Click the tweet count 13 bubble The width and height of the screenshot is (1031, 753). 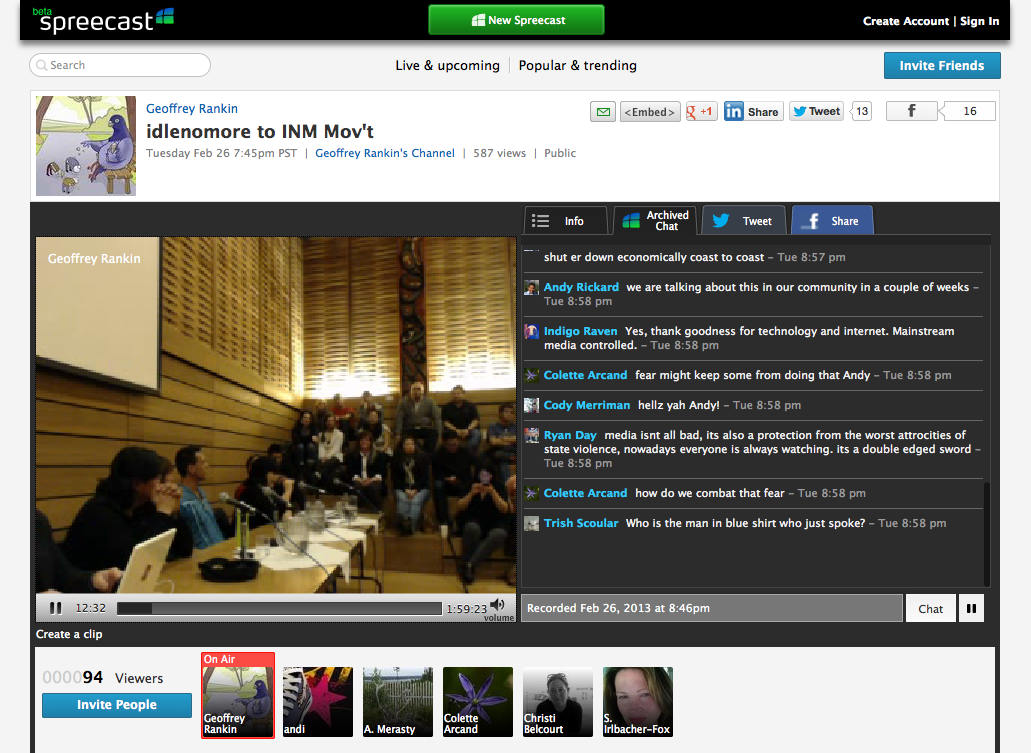coord(861,111)
